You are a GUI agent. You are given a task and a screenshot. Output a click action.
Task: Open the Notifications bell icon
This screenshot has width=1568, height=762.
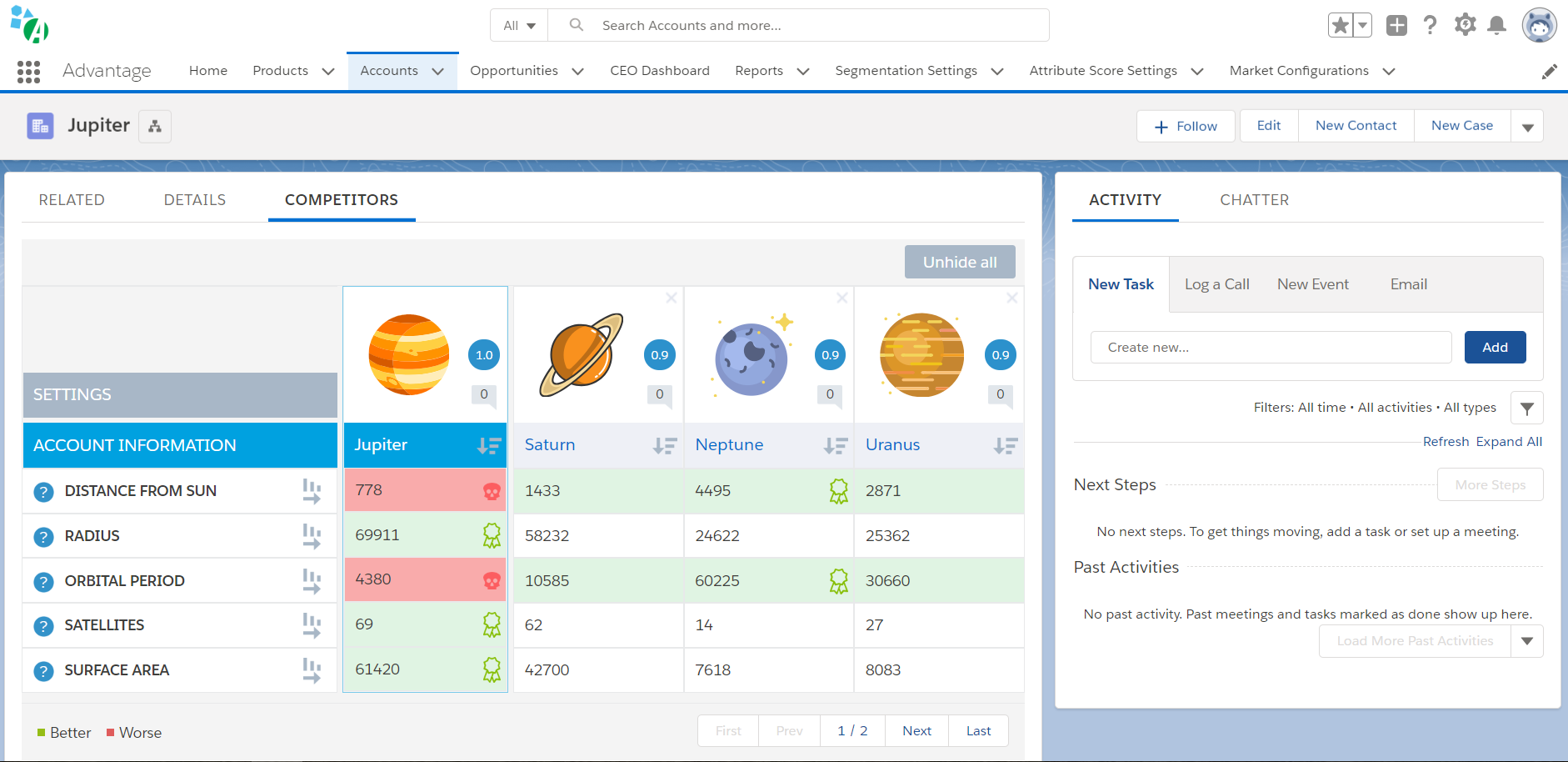1497,25
